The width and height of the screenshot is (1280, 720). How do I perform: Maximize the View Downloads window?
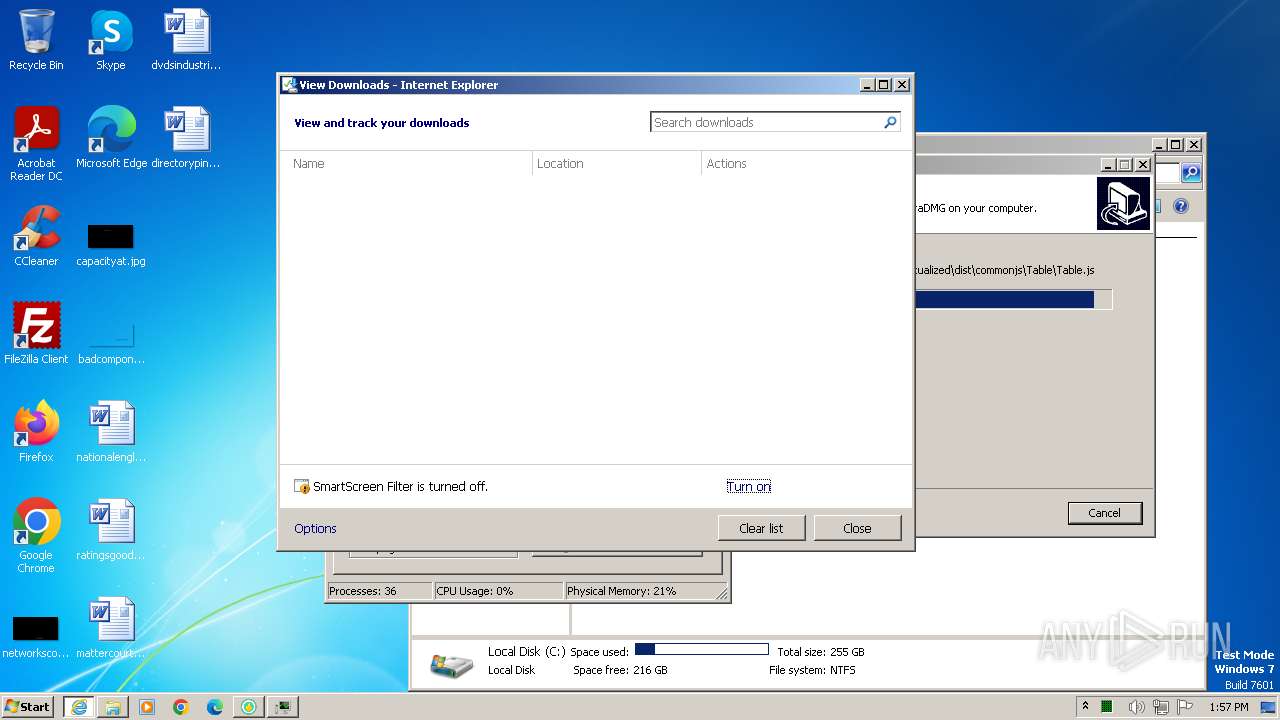(x=883, y=85)
